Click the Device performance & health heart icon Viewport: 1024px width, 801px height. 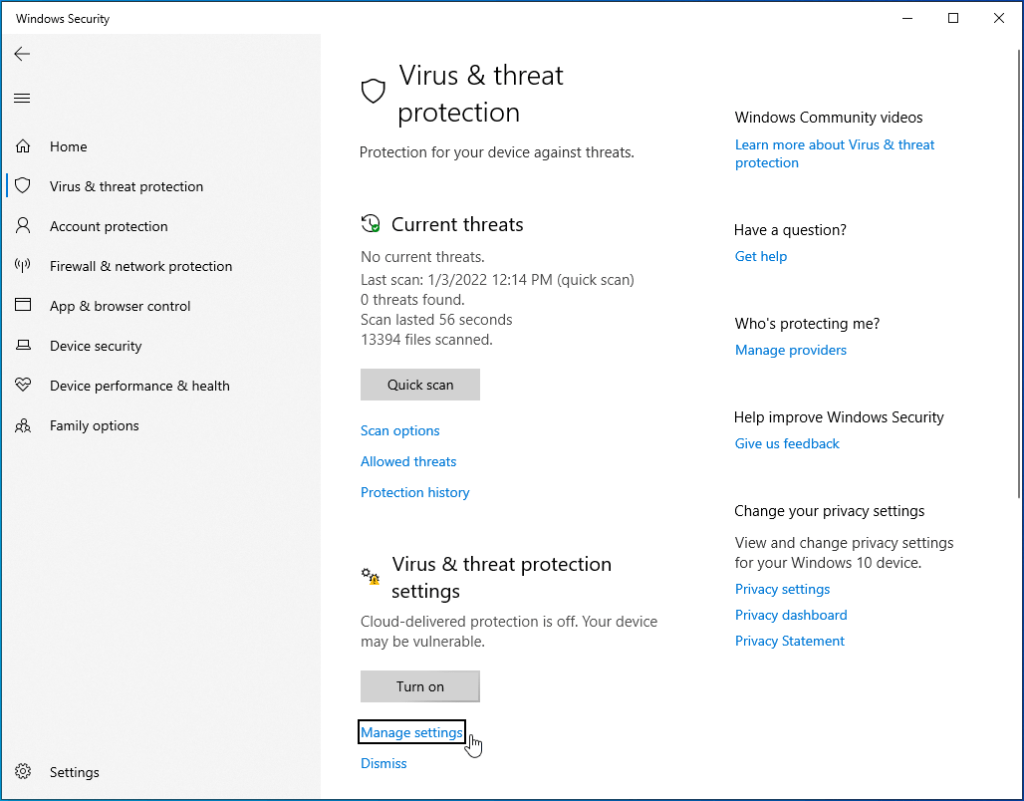click(x=22, y=386)
